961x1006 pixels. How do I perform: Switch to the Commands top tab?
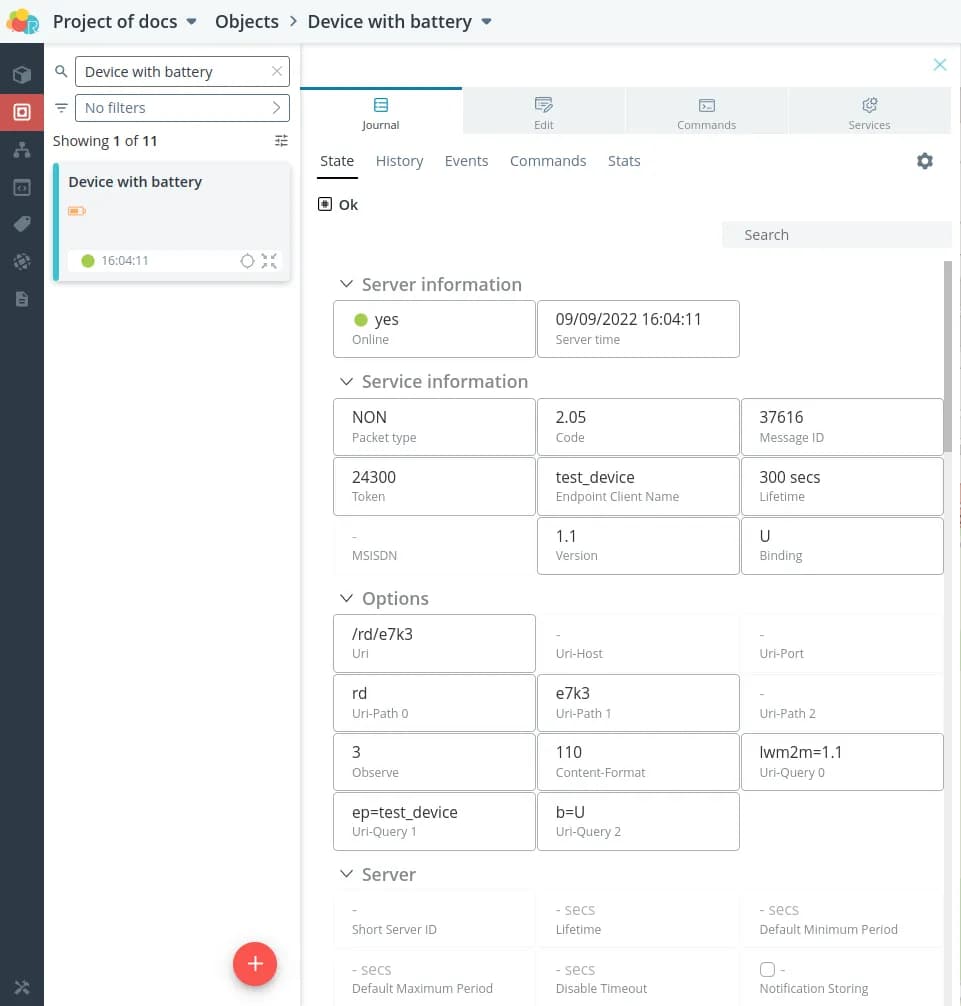[x=706, y=112]
